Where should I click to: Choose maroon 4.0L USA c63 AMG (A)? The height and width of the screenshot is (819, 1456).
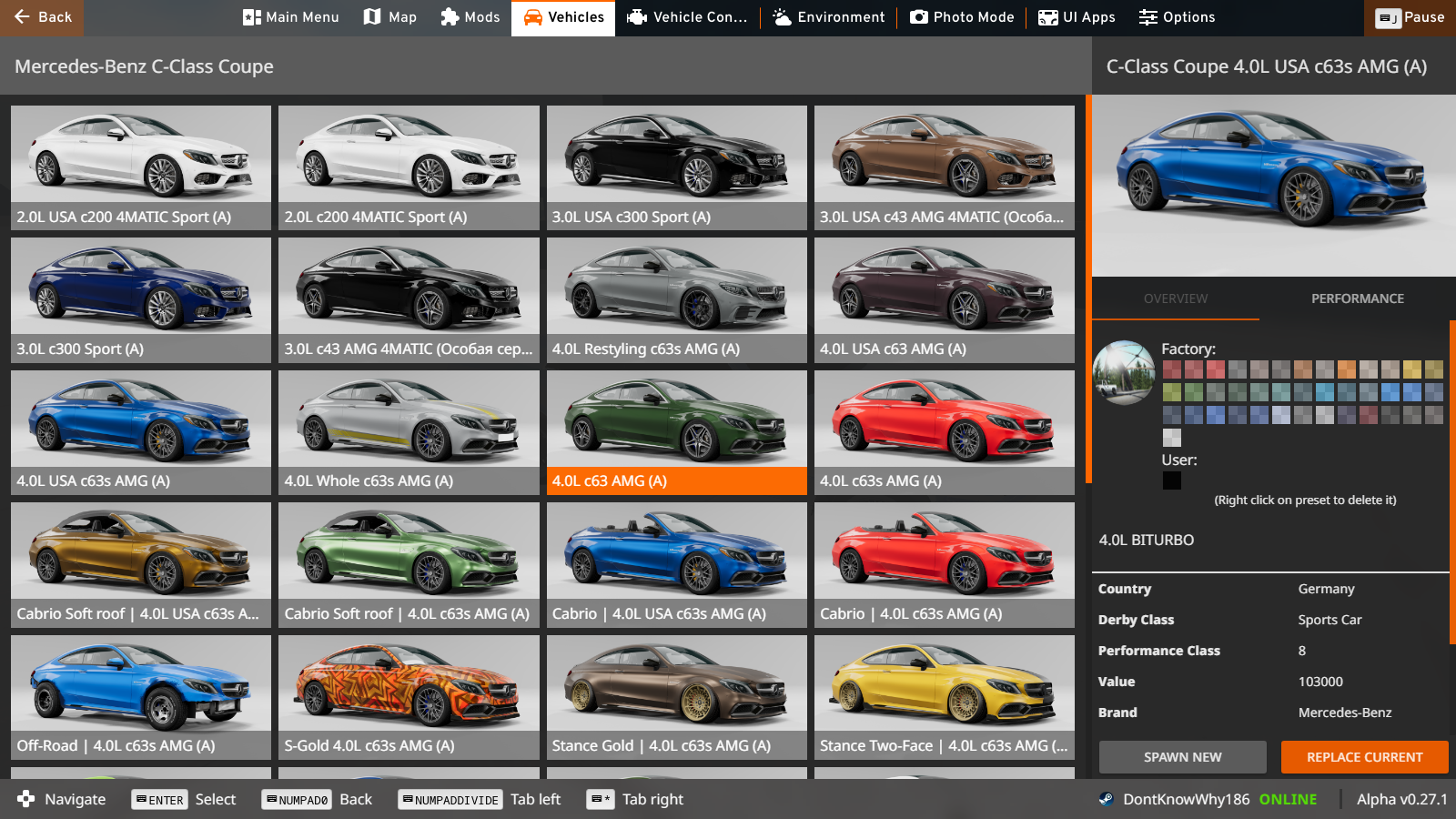(x=945, y=300)
